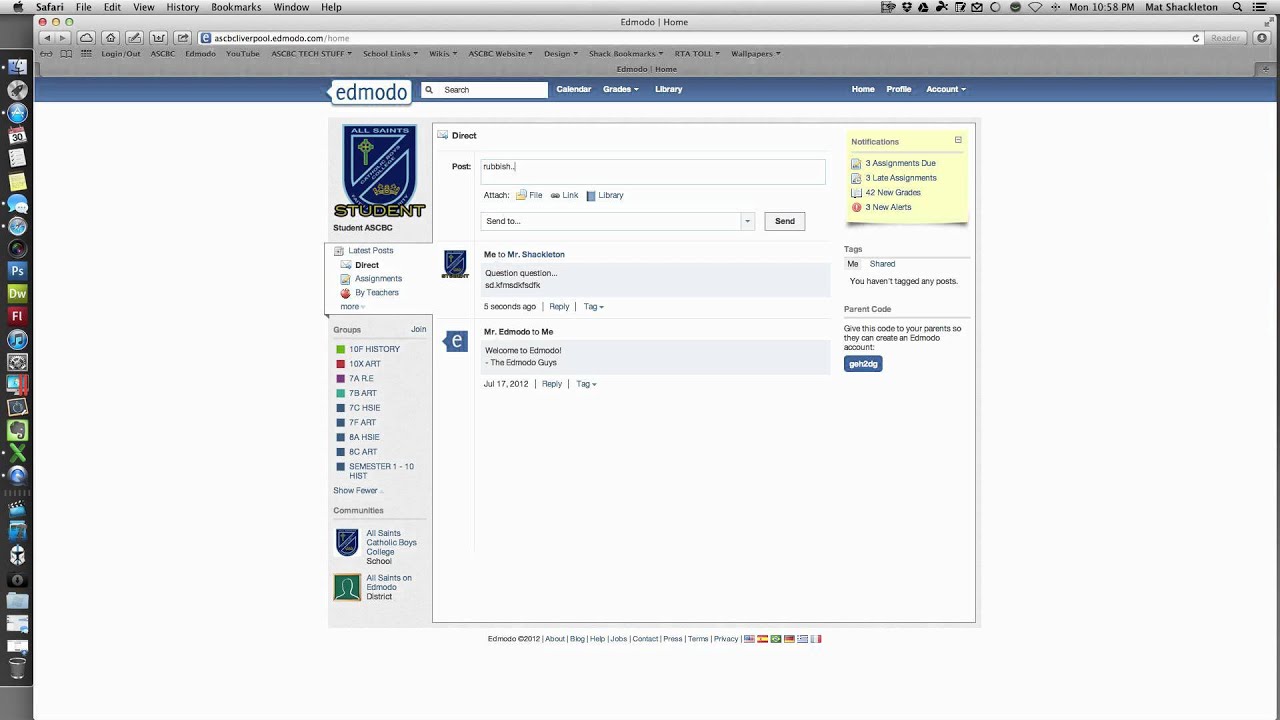Image resolution: width=1280 pixels, height=720 pixels.
Task: Click the green 10F HISTORY color square
Action: pyautogui.click(x=341, y=349)
